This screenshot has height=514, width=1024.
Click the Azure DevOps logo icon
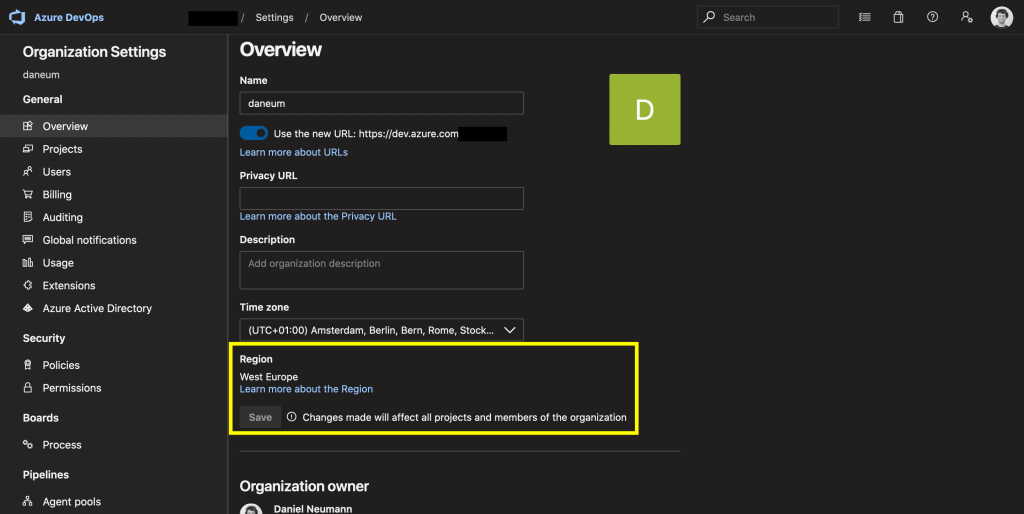pyautogui.click(x=17, y=18)
